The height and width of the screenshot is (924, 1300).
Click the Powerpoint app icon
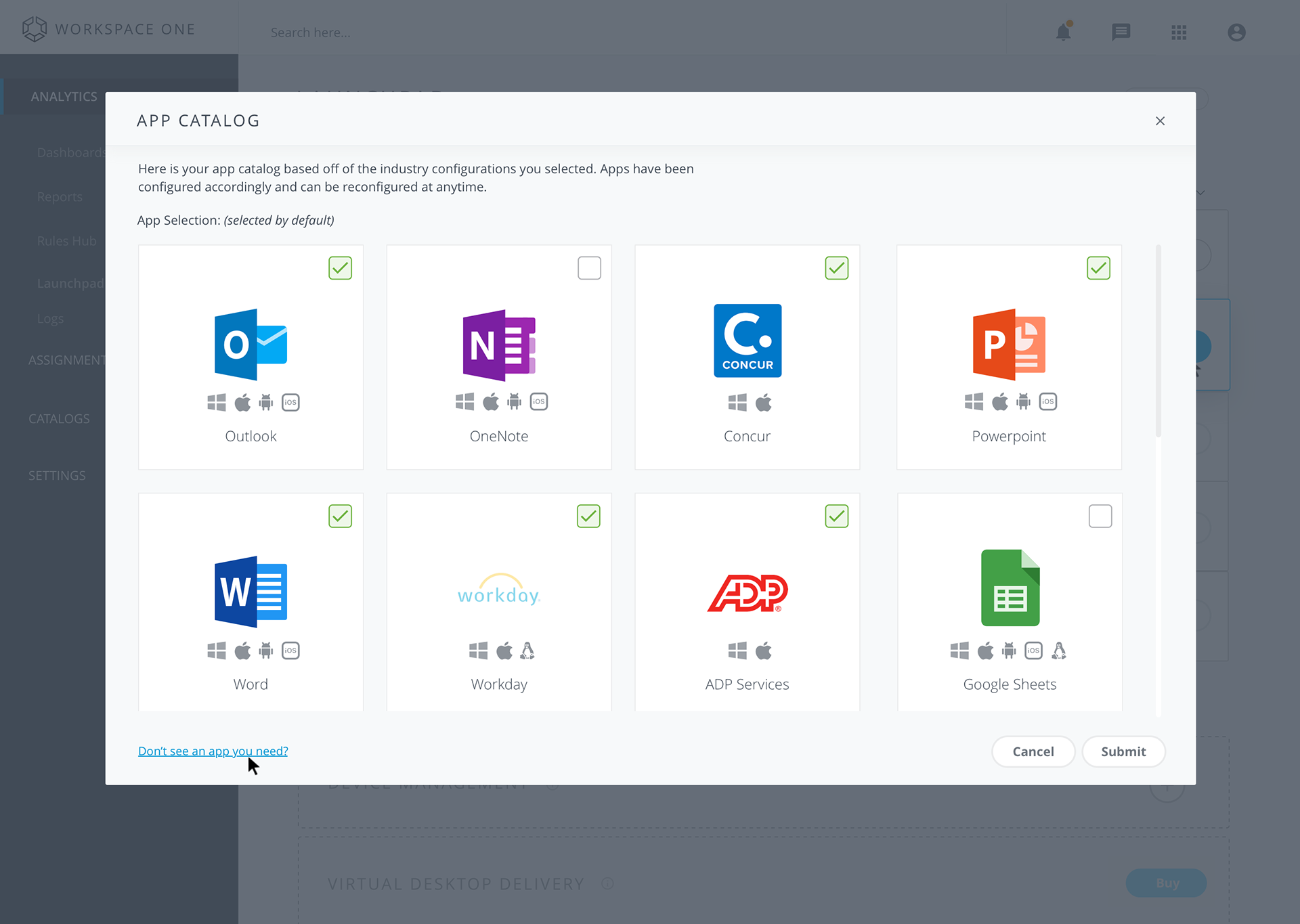(1009, 344)
